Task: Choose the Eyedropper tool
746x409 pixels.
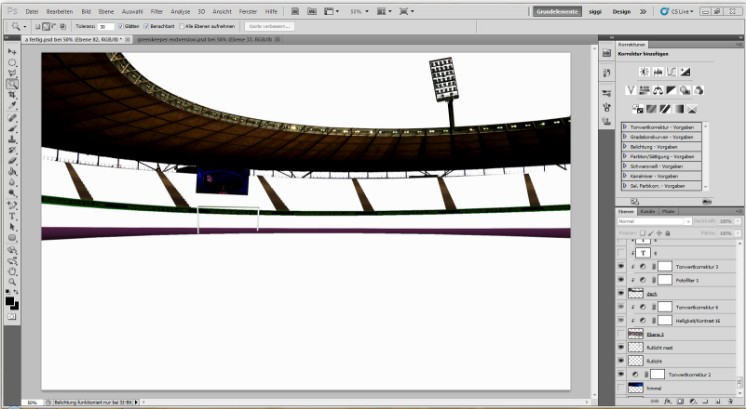Action: 12,106
